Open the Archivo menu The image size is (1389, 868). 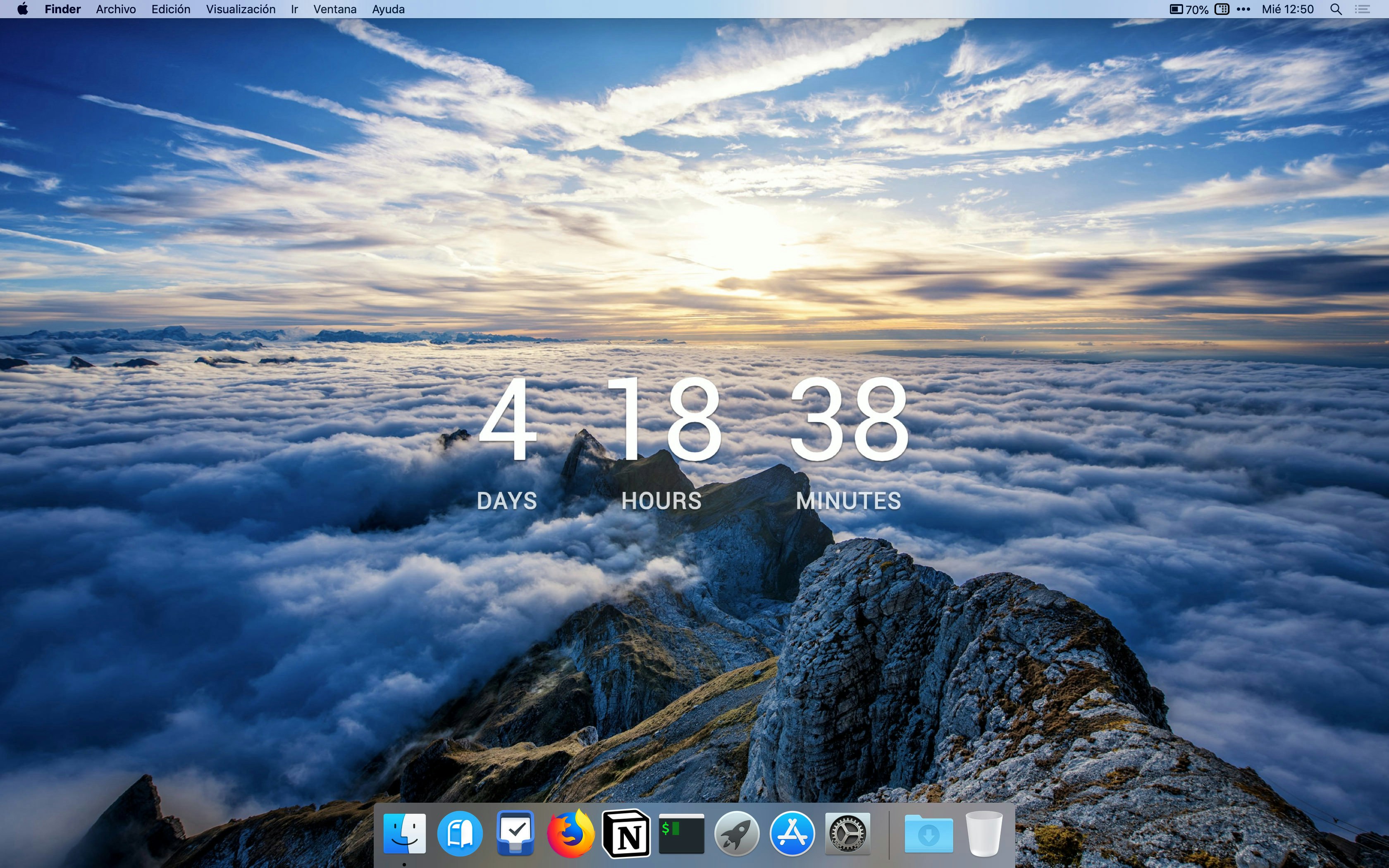click(x=116, y=9)
